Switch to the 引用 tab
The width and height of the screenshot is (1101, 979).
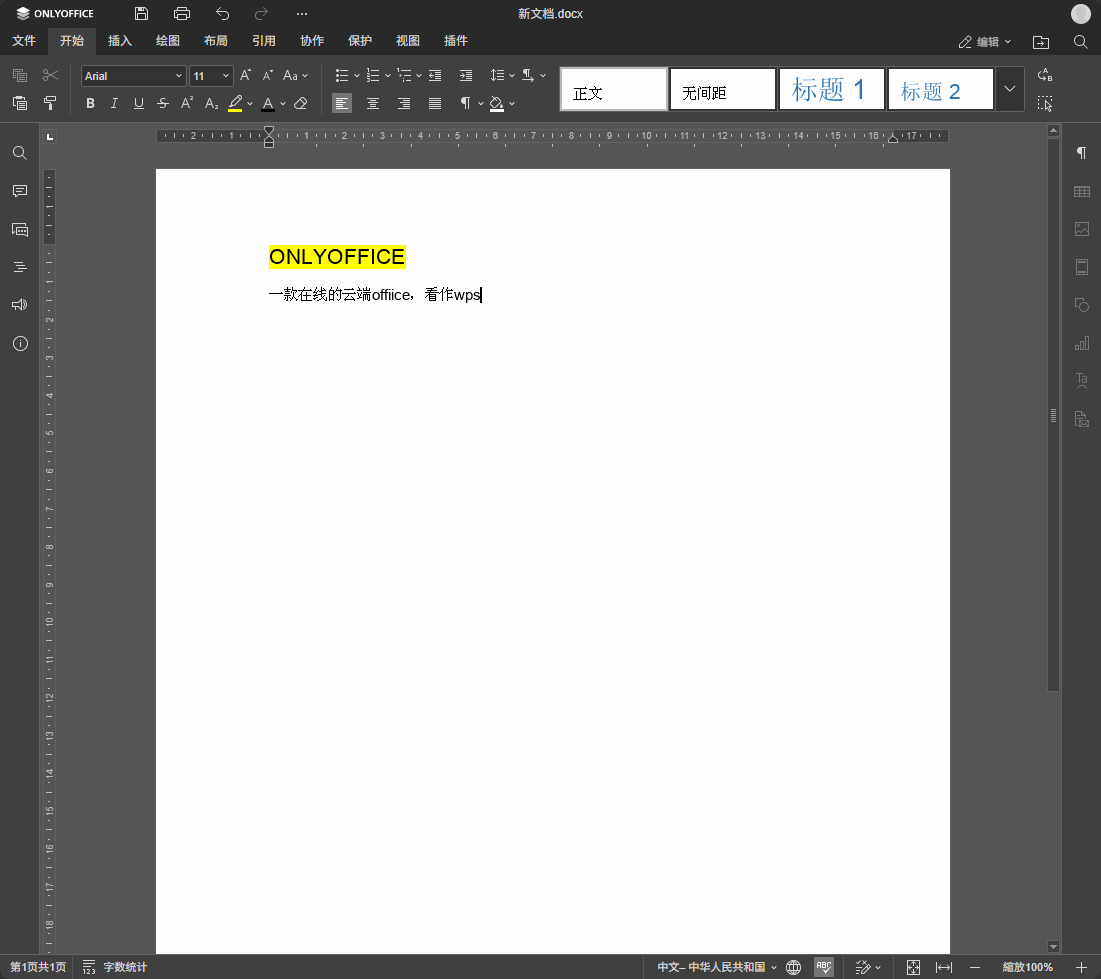[x=263, y=41]
